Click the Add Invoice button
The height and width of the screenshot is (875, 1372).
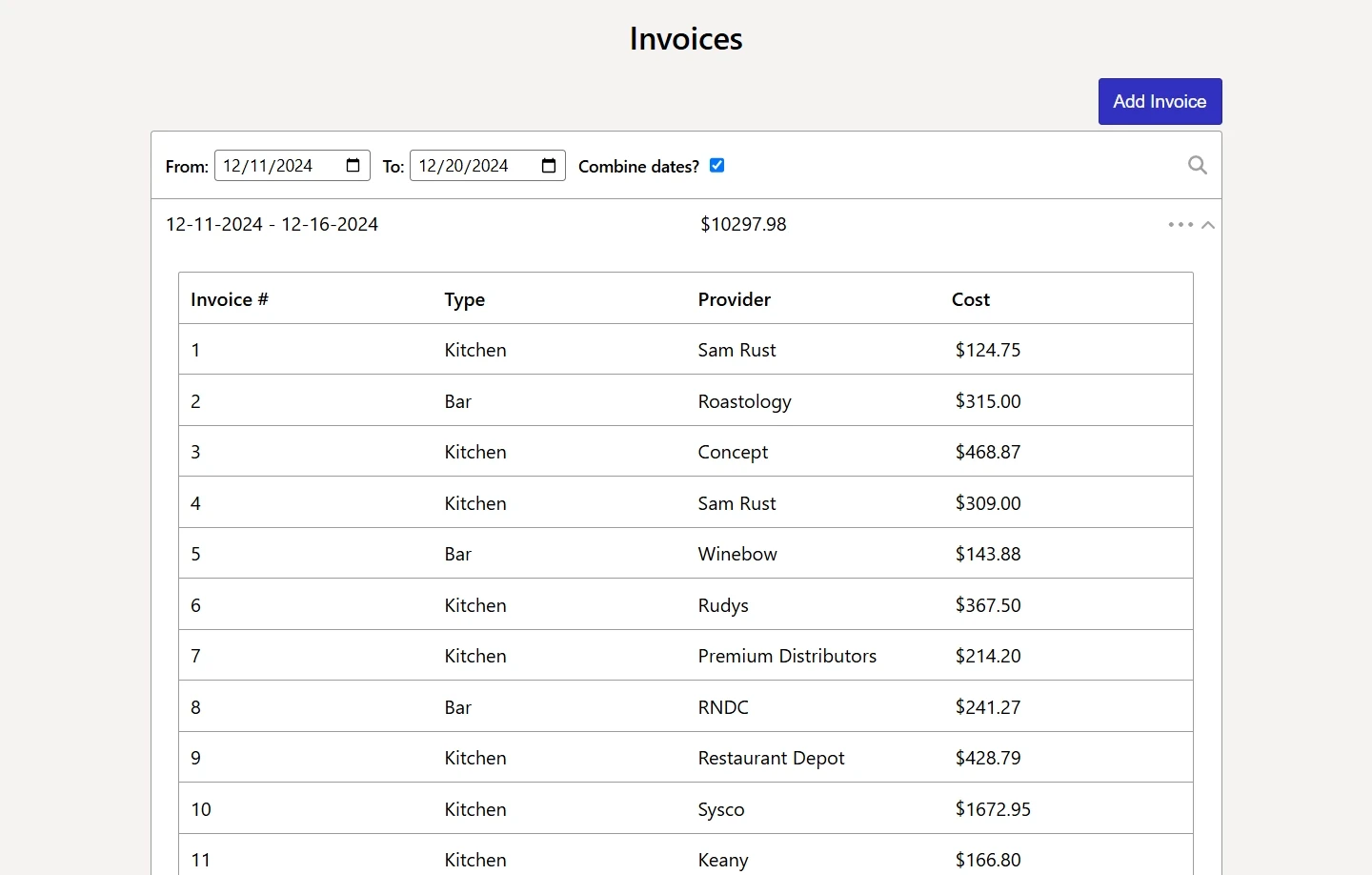[1160, 101]
